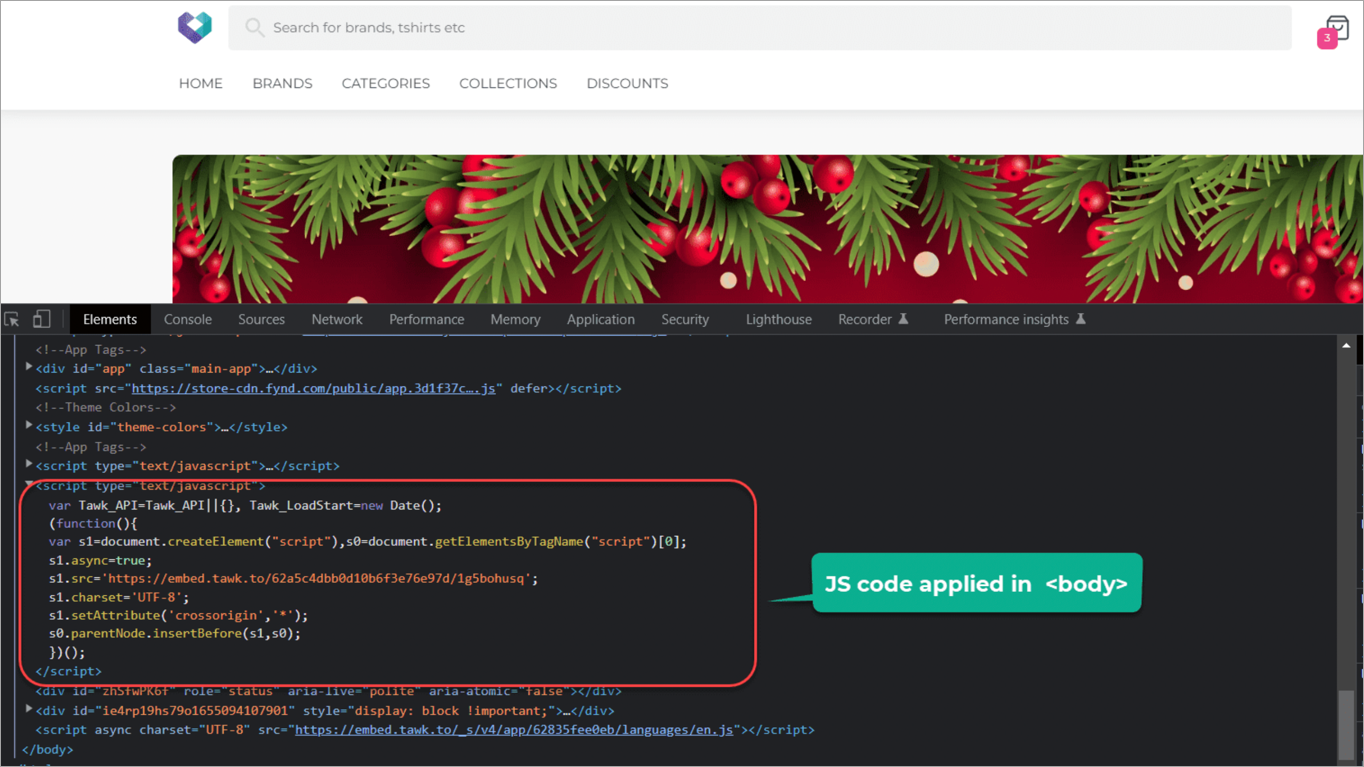Expand the div id="app" node
This screenshot has width=1364, height=767.
pyautogui.click(x=29, y=368)
